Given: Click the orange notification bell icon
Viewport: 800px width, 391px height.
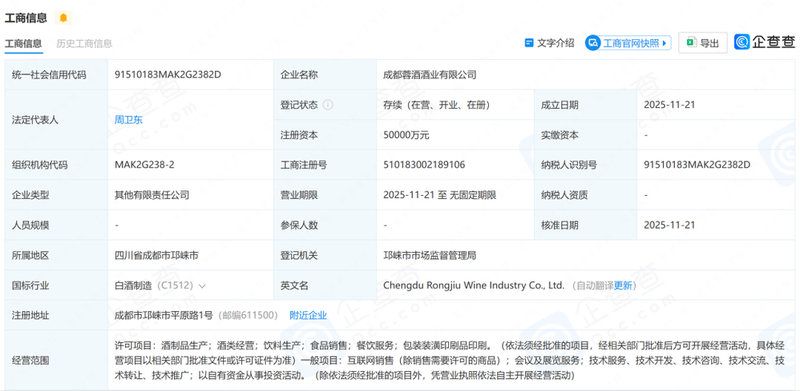Looking at the screenshot, I should point(63,18).
